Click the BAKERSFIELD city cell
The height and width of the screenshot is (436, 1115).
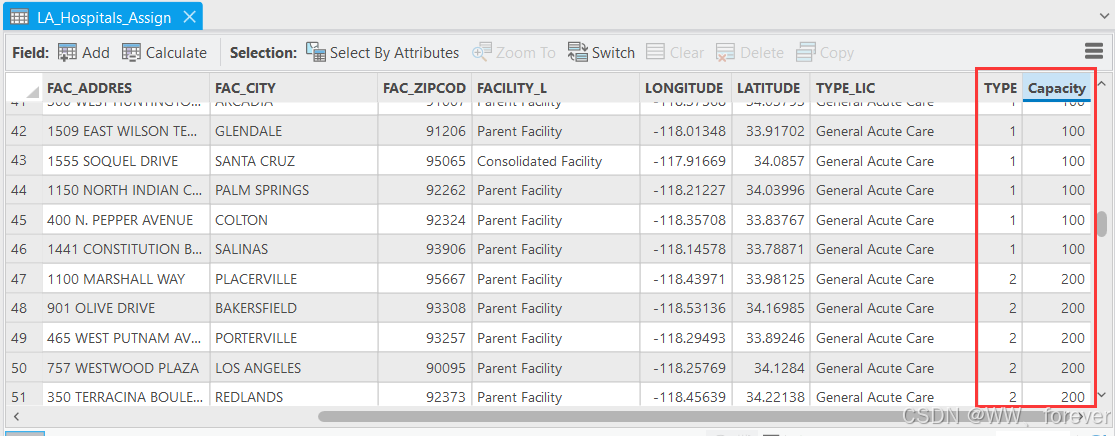pos(294,309)
